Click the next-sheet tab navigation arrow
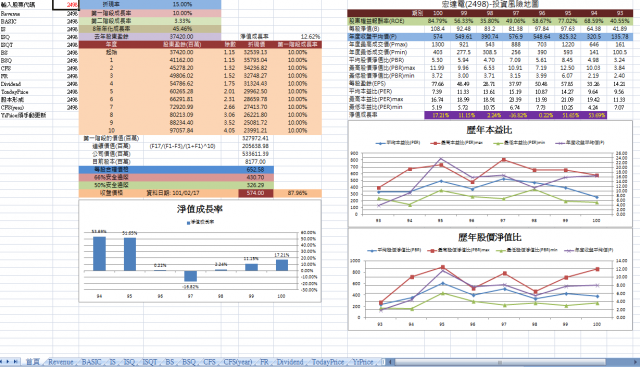The height and width of the screenshot is (367, 640). (x=8, y=362)
